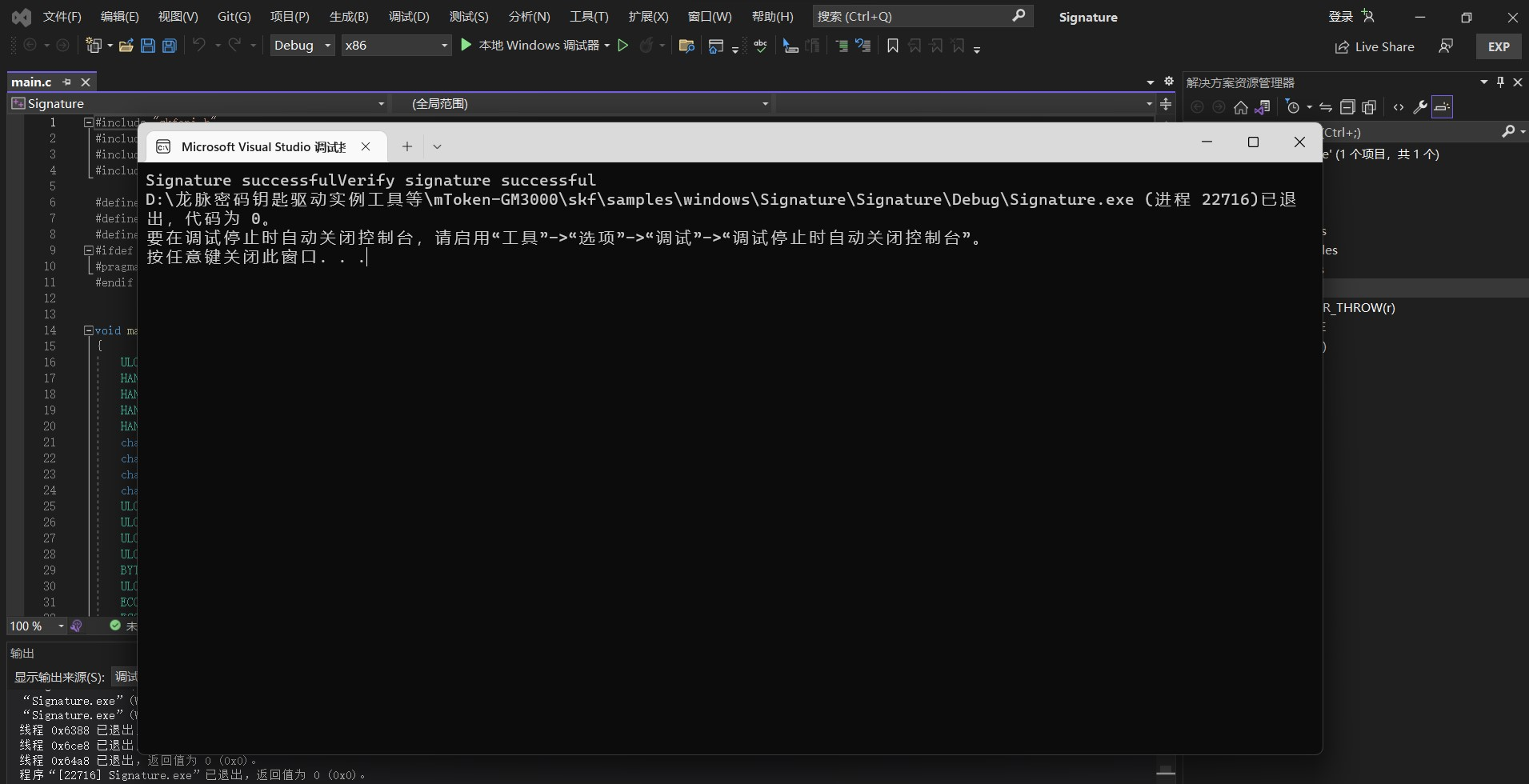This screenshot has height=784, width=1529.
Task: Start 本地 Windows 调试器 debugging
Action: tap(530, 46)
